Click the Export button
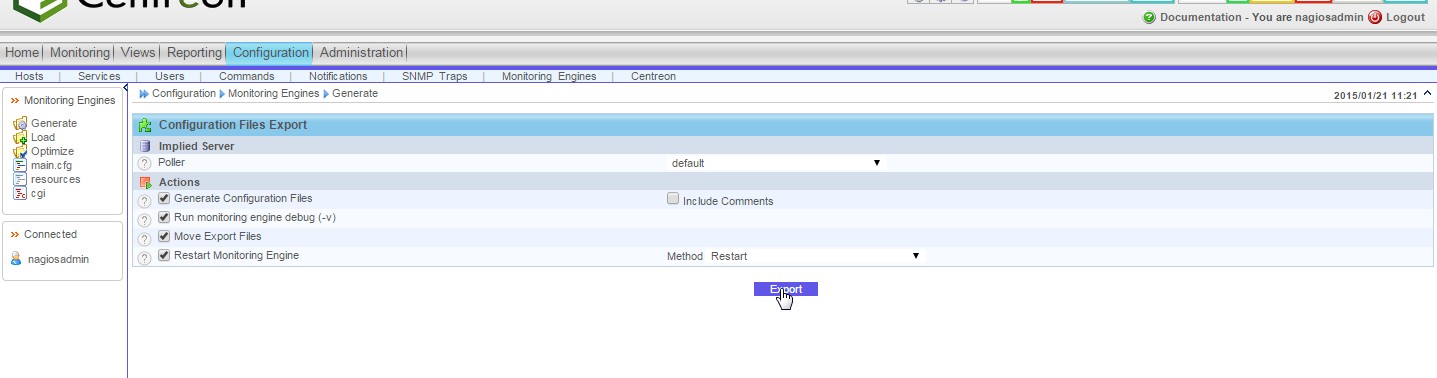 point(786,289)
